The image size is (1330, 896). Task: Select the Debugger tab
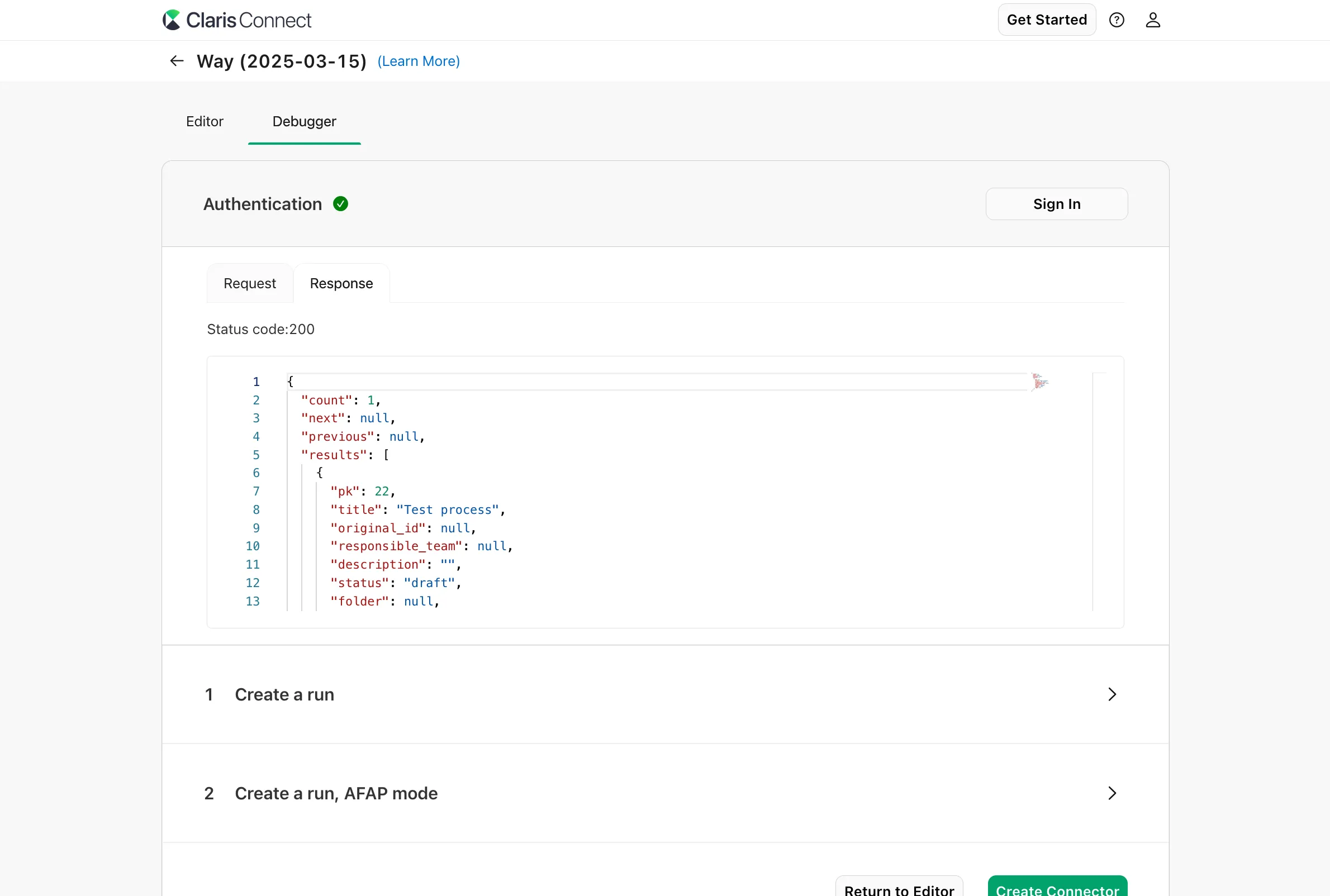(304, 121)
